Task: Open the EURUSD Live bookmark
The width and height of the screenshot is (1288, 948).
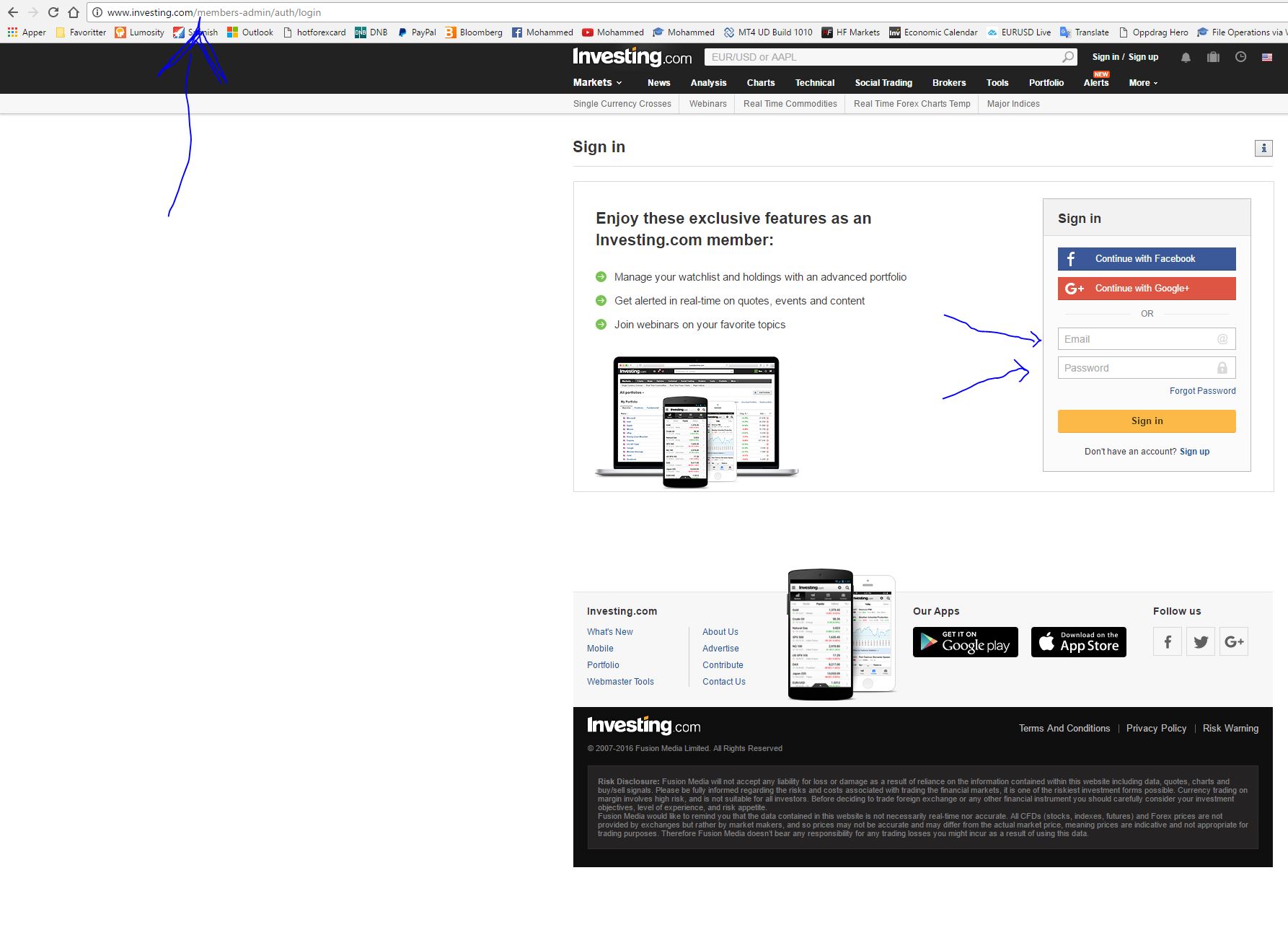Action: tap(1019, 32)
